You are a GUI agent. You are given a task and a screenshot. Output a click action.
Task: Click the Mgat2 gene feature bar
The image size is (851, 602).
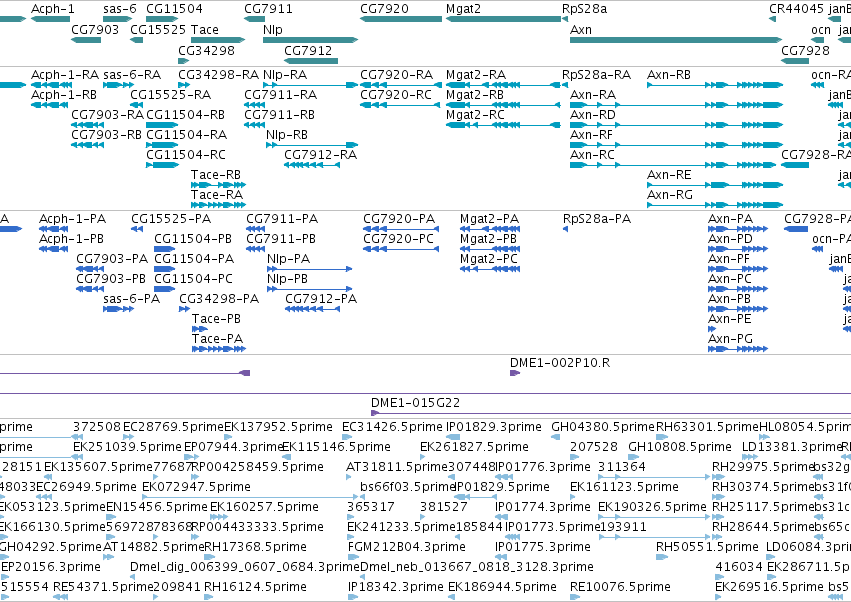[x=503, y=19]
